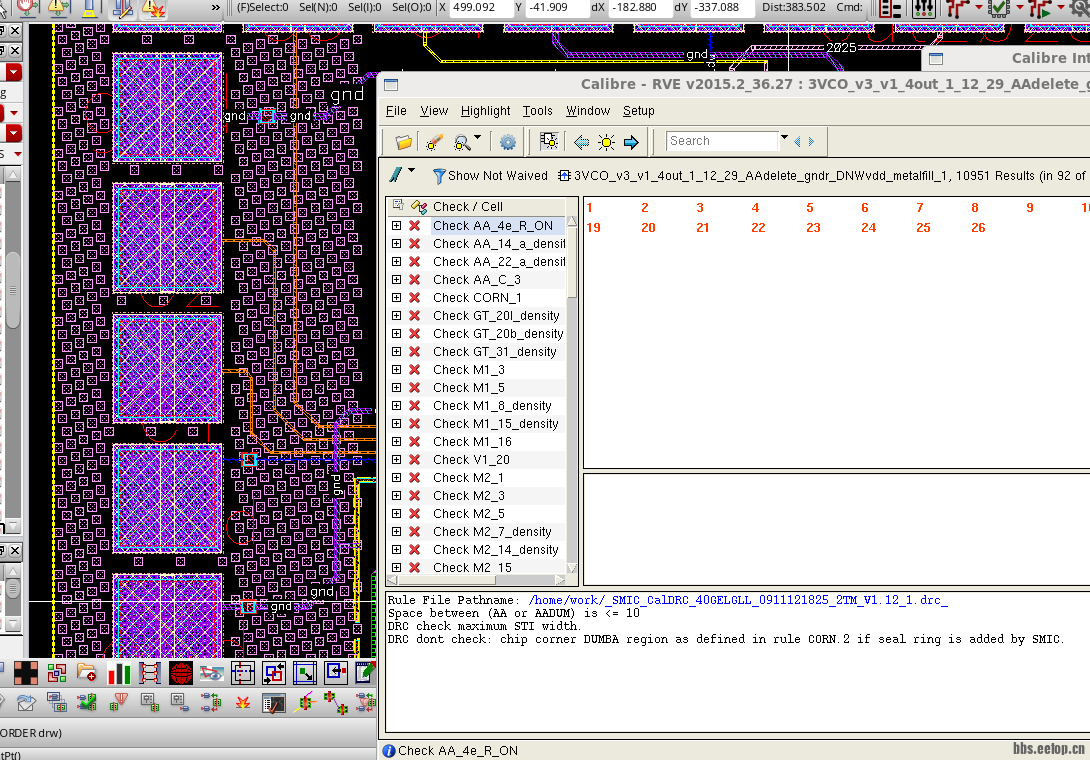1090x760 pixels.
Task: Go to previous result with left arrow
Action: pos(581,142)
